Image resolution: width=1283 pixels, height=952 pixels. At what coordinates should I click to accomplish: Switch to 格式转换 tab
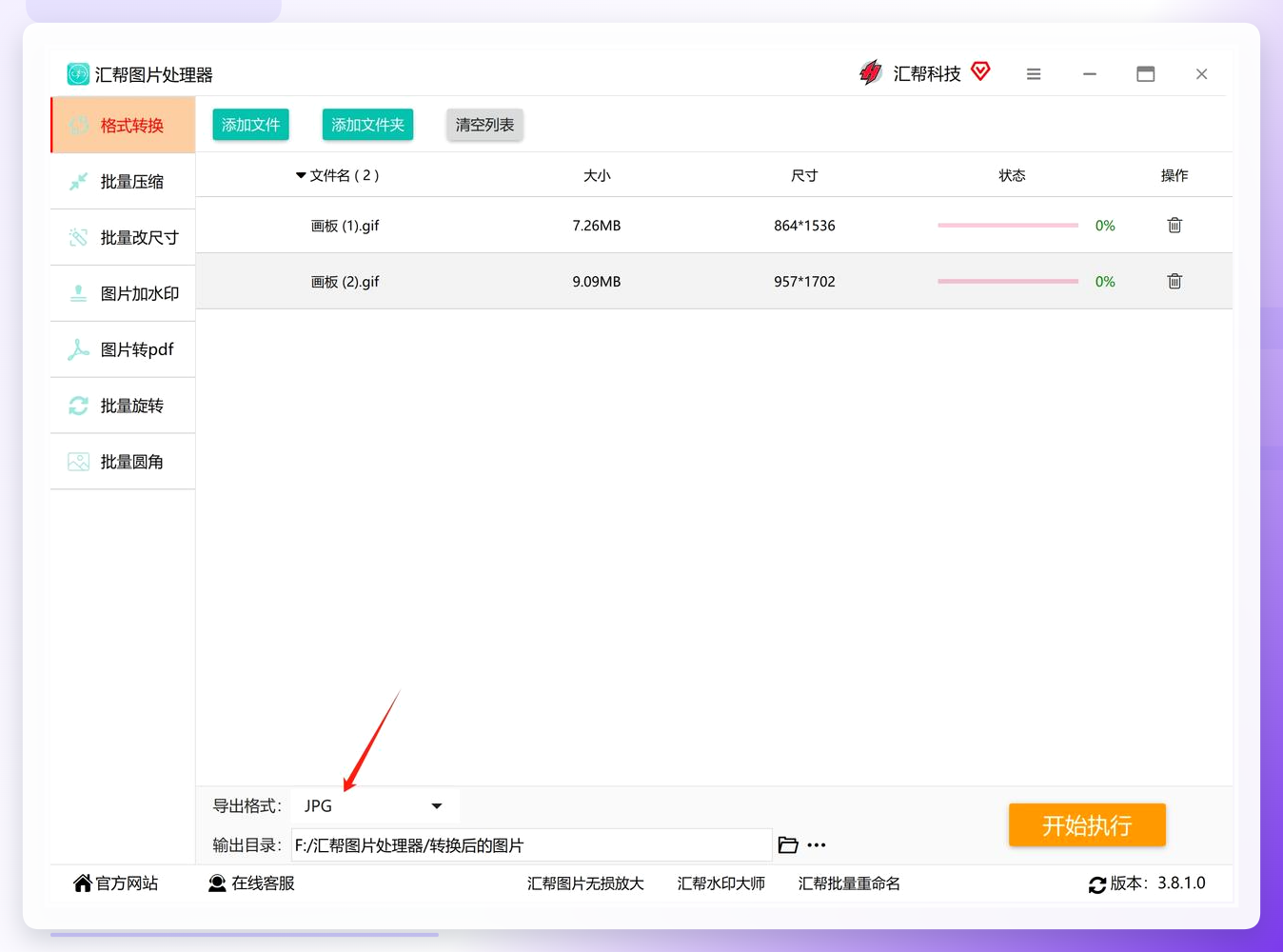point(123,125)
